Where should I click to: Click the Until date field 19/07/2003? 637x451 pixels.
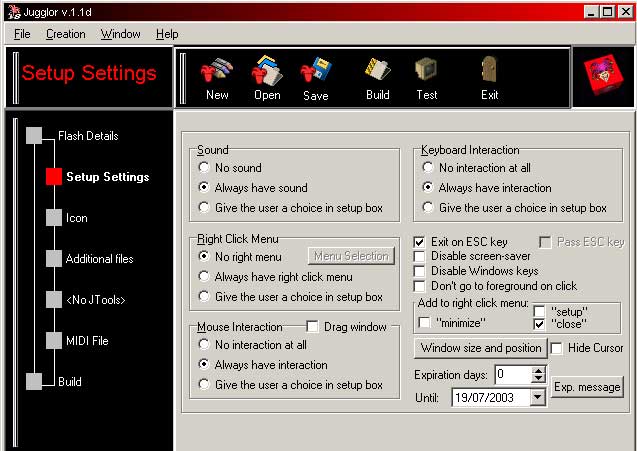[x=491, y=397]
